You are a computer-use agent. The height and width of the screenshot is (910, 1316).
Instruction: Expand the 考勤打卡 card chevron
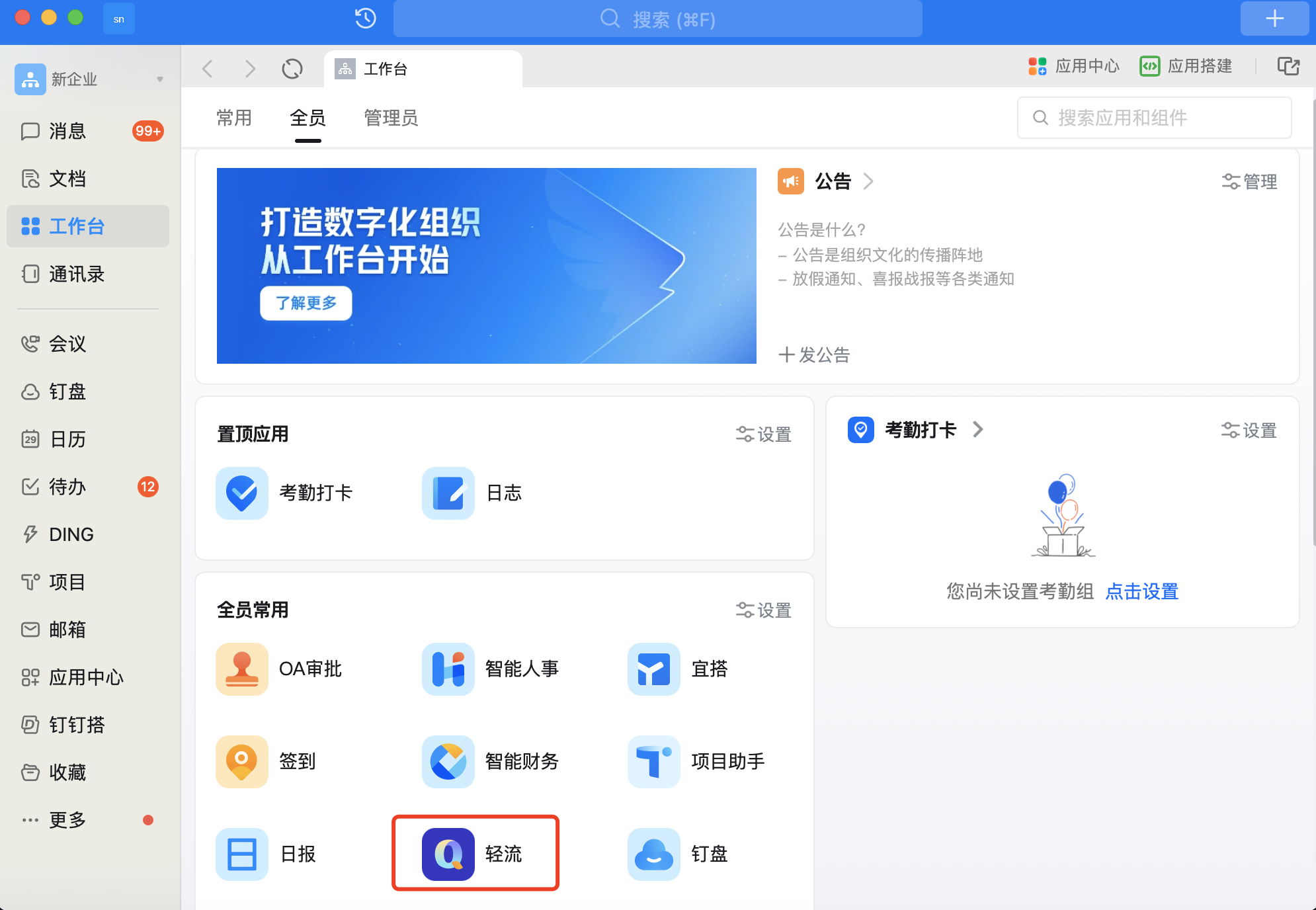coord(978,430)
